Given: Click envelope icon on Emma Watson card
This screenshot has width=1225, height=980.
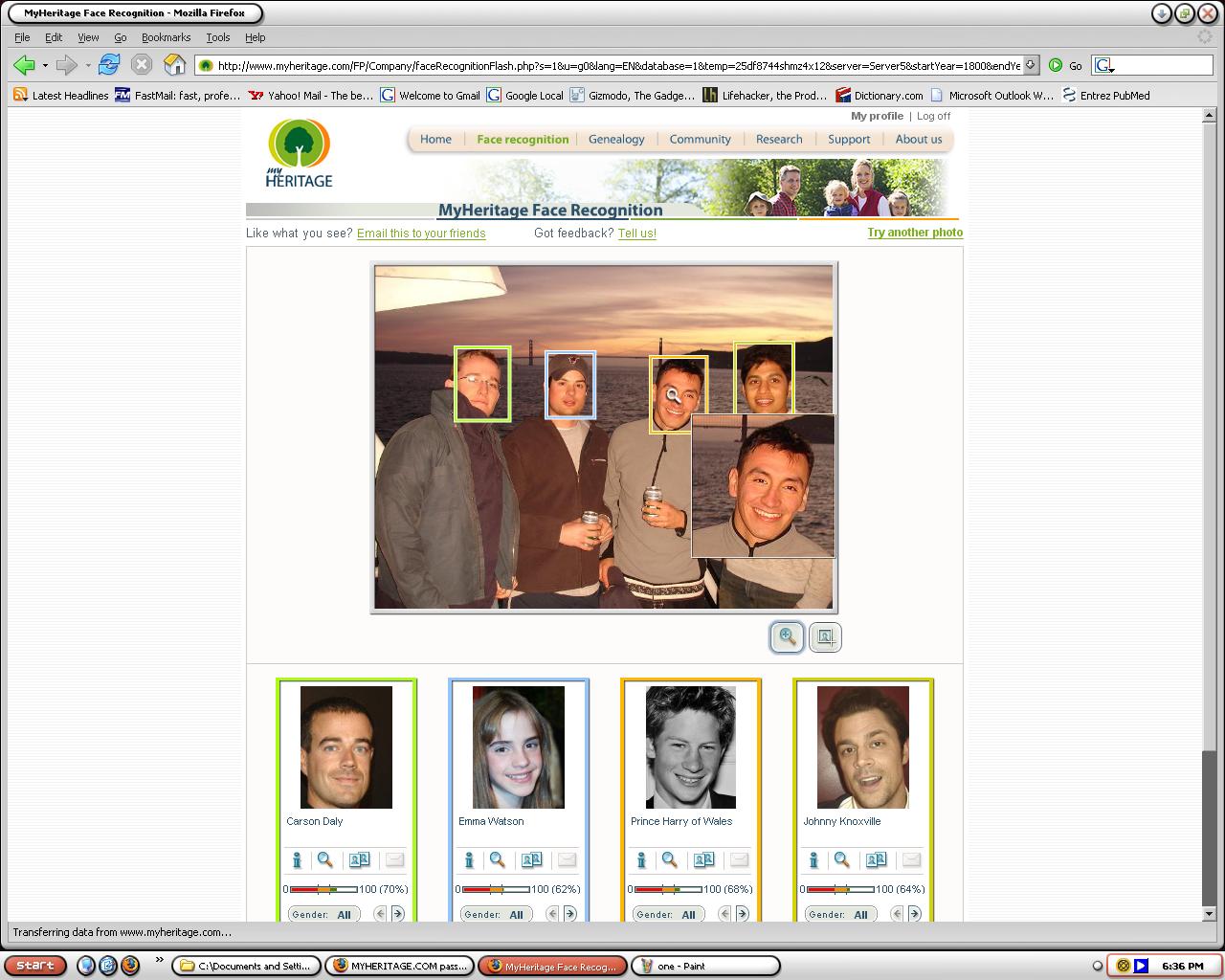Looking at the screenshot, I should (567, 859).
